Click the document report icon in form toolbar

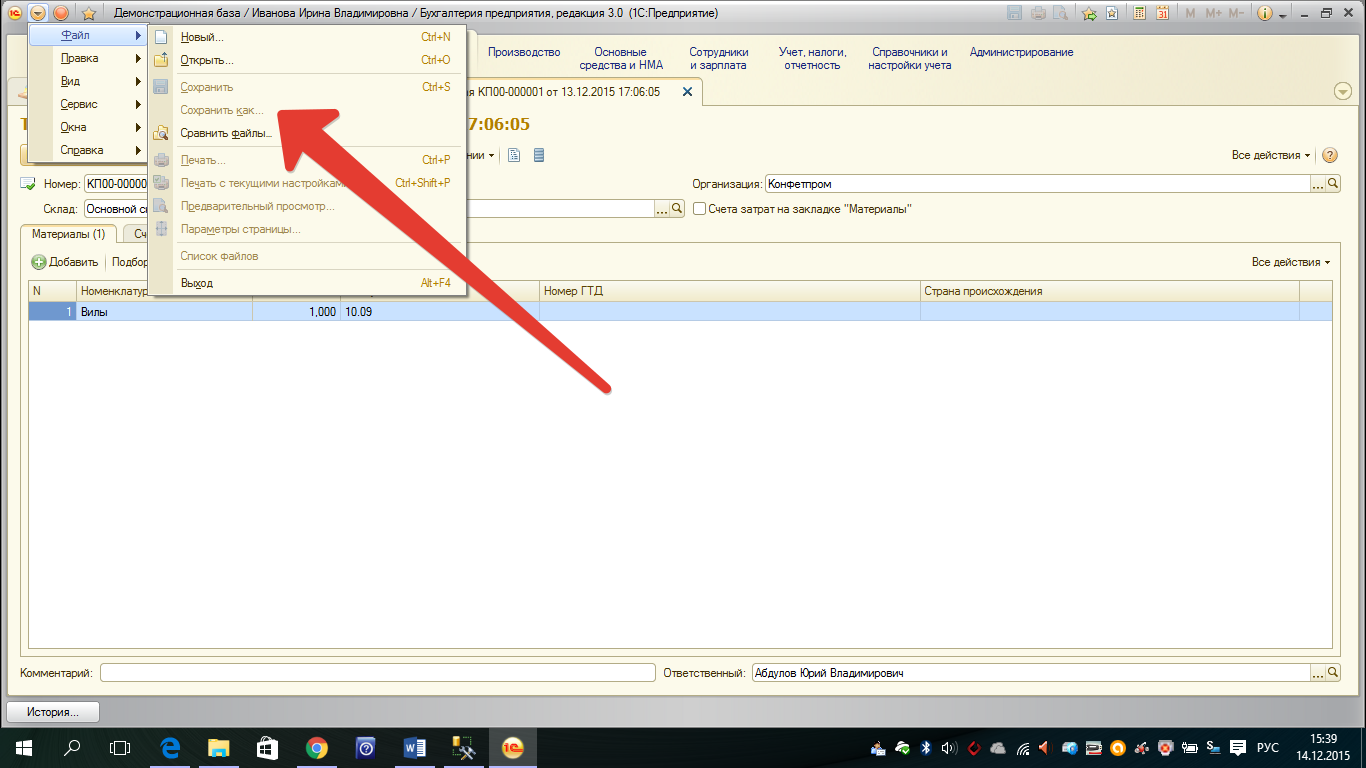(515, 155)
